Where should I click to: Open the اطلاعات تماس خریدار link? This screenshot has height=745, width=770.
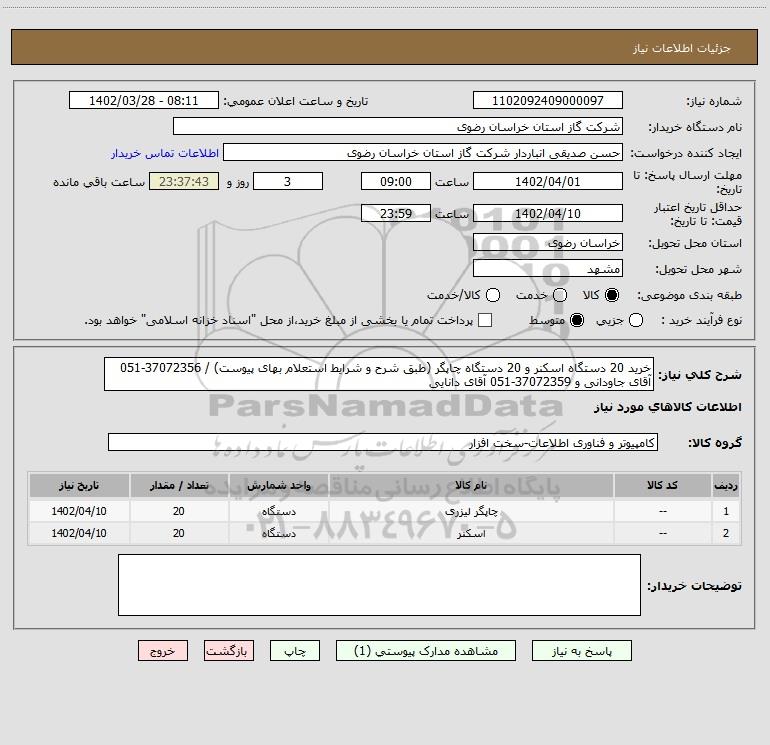[165, 153]
